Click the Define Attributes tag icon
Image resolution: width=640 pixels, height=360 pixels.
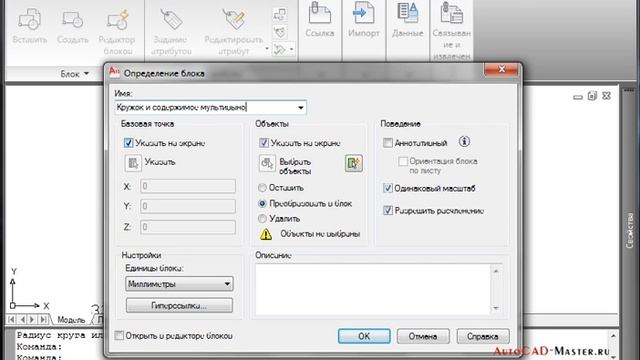tap(171, 19)
